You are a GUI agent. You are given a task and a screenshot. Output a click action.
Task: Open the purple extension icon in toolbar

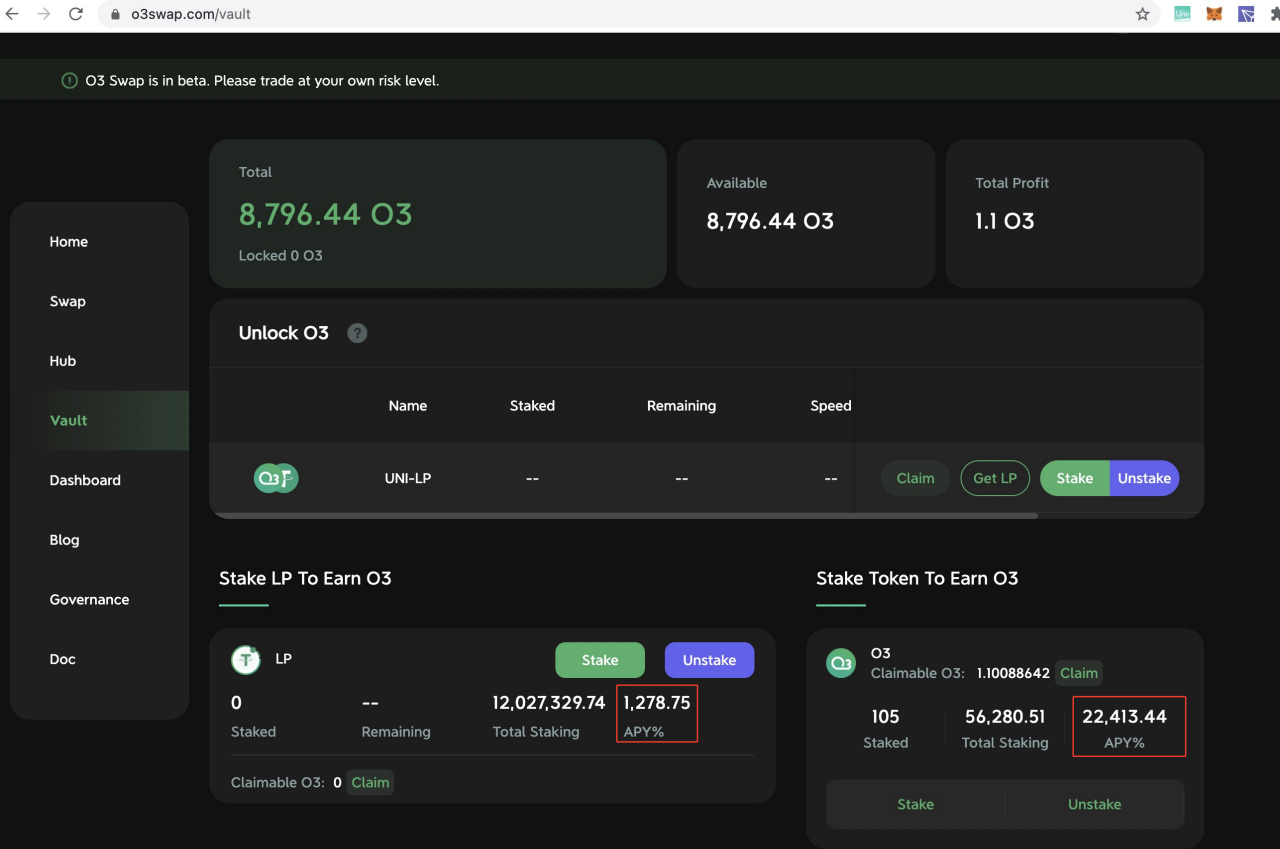[x=1246, y=14]
